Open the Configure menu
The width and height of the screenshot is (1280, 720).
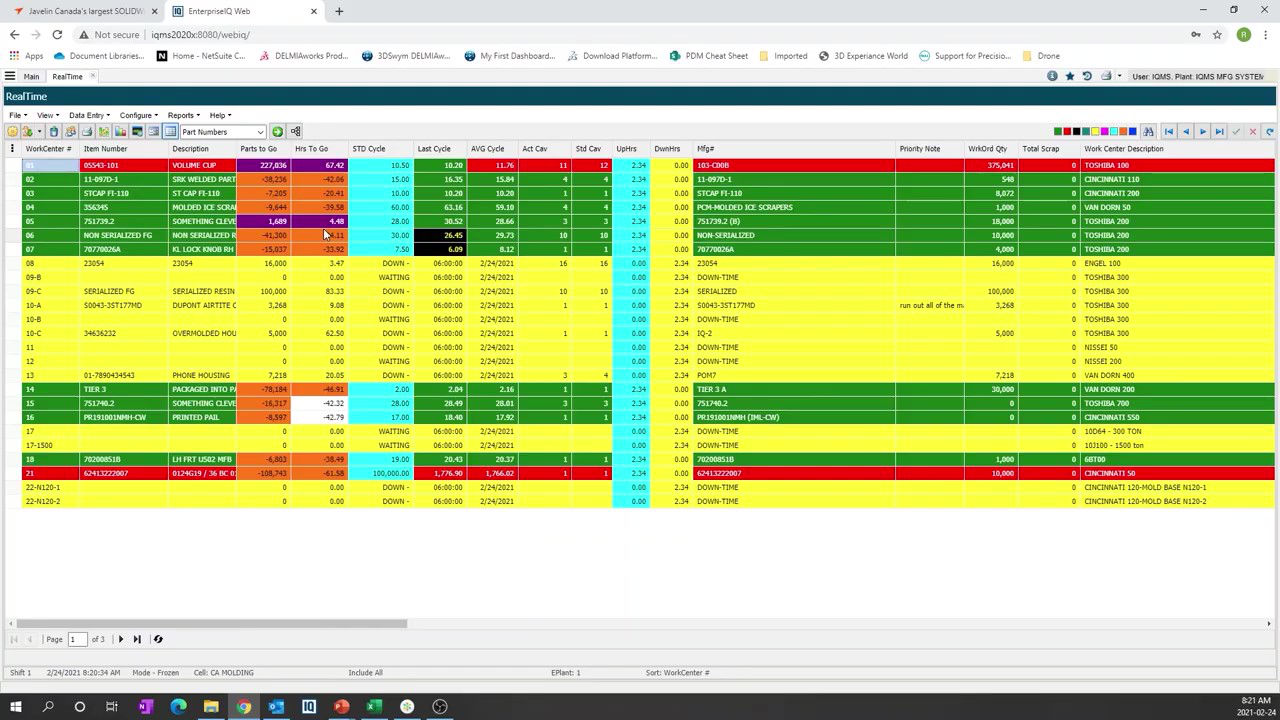tap(138, 115)
